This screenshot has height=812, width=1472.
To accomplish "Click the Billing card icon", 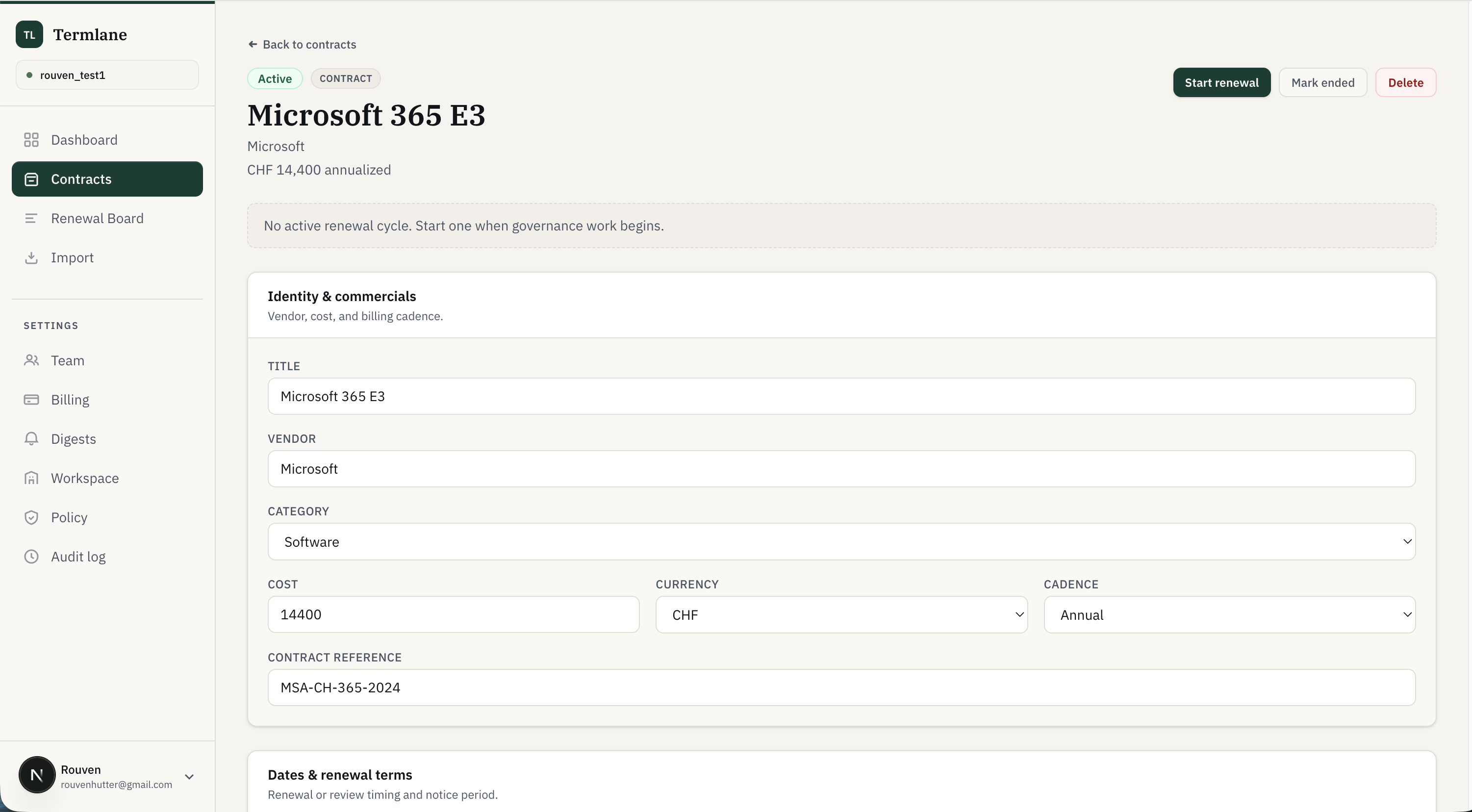I will coord(31,400).
